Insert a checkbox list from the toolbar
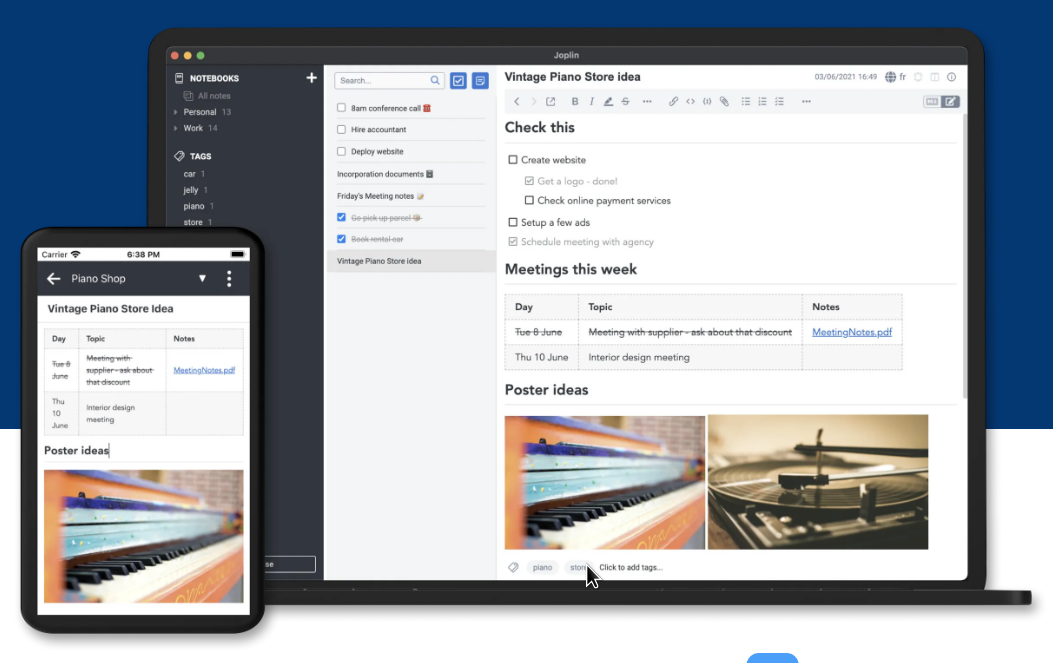Screen dimensions: 1053x663 pos(779,101)
